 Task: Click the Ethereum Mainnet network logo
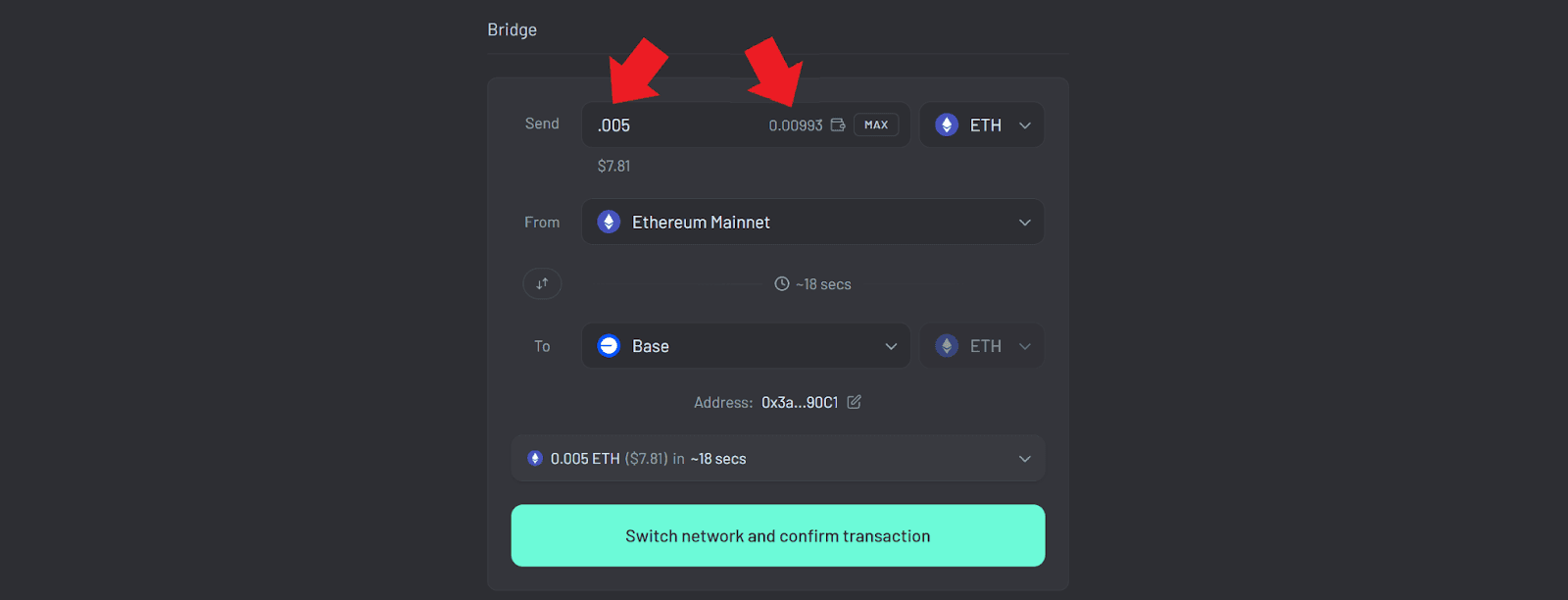(609, 222)
